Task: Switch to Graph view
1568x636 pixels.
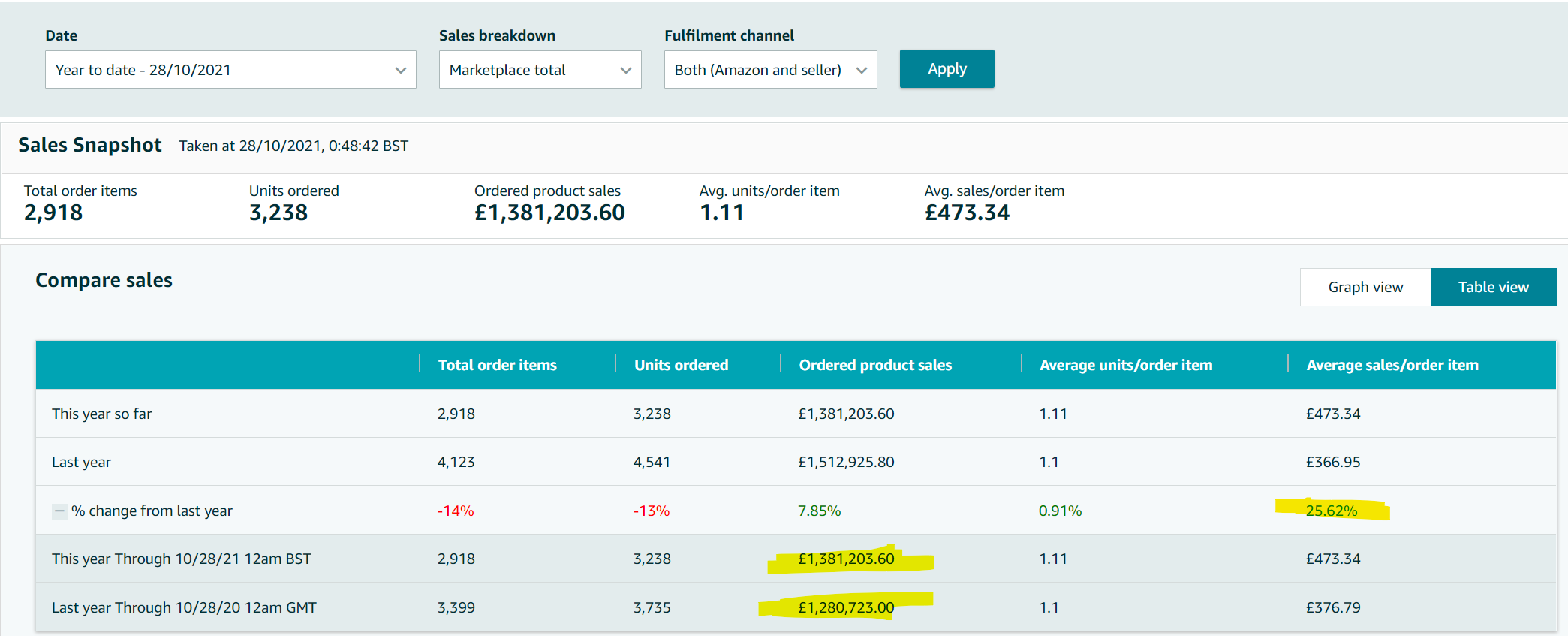Action: [1365, 287]
